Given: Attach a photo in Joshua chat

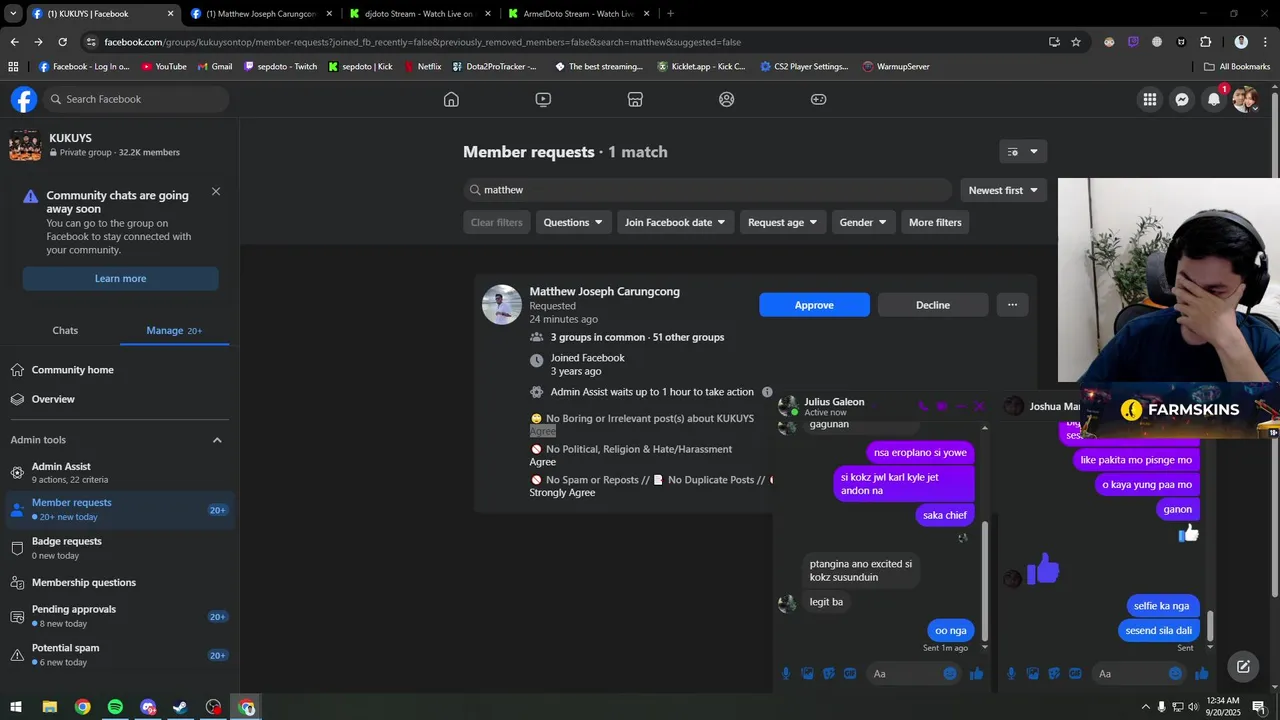Looking at the screenshot, I should (x=1032, y=674).
